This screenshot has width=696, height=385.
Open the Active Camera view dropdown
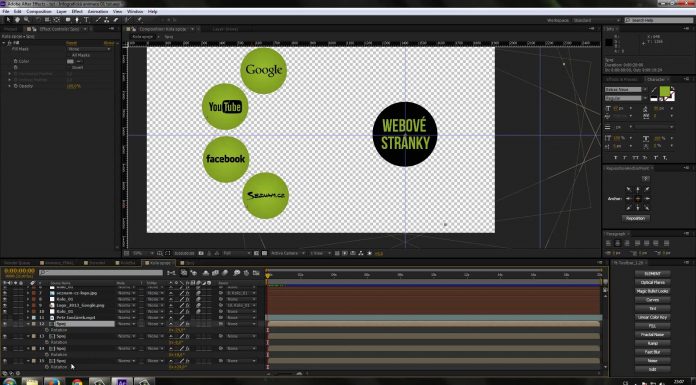tap(287, 253)
